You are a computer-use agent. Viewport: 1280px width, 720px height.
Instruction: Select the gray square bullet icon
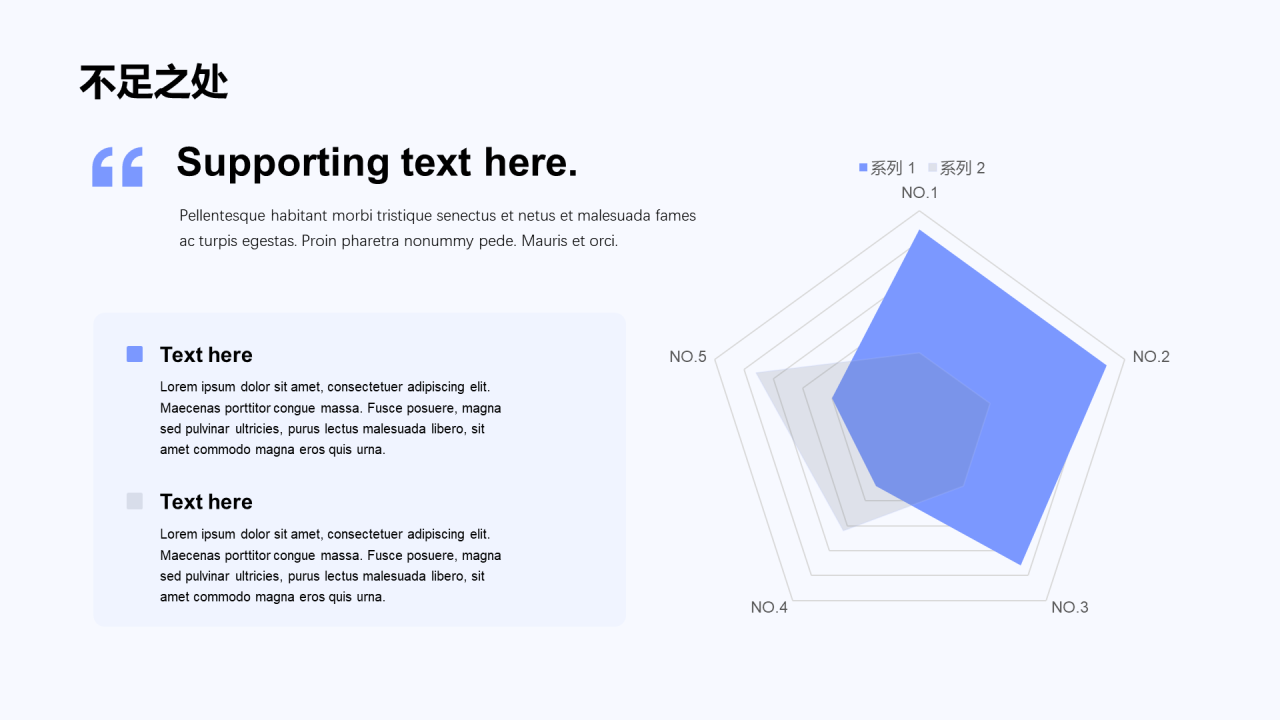coord(135,501)
